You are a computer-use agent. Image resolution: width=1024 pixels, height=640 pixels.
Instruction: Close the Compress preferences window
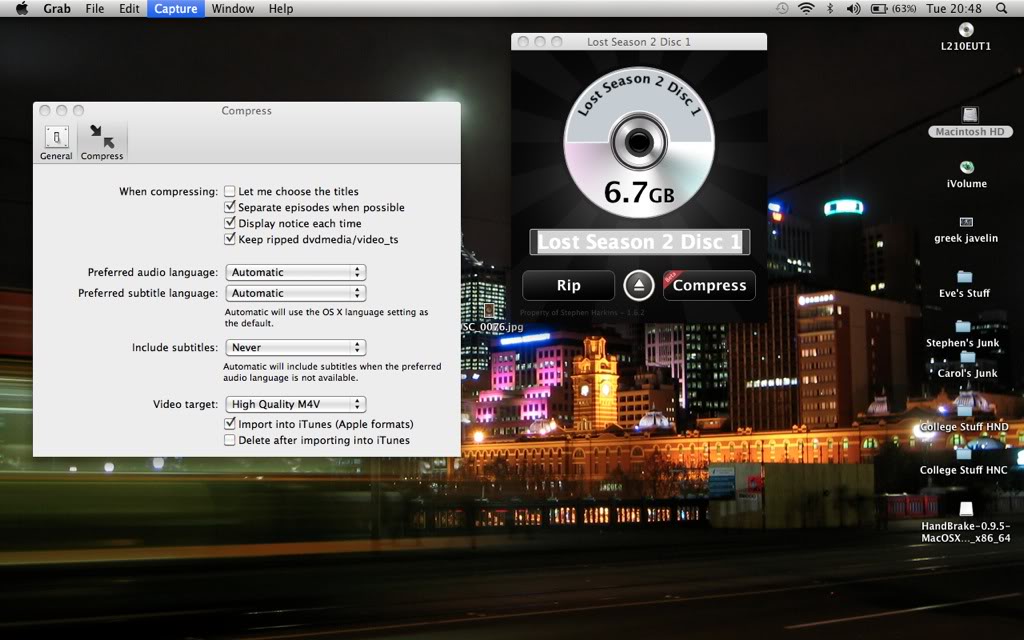[44, 110]
